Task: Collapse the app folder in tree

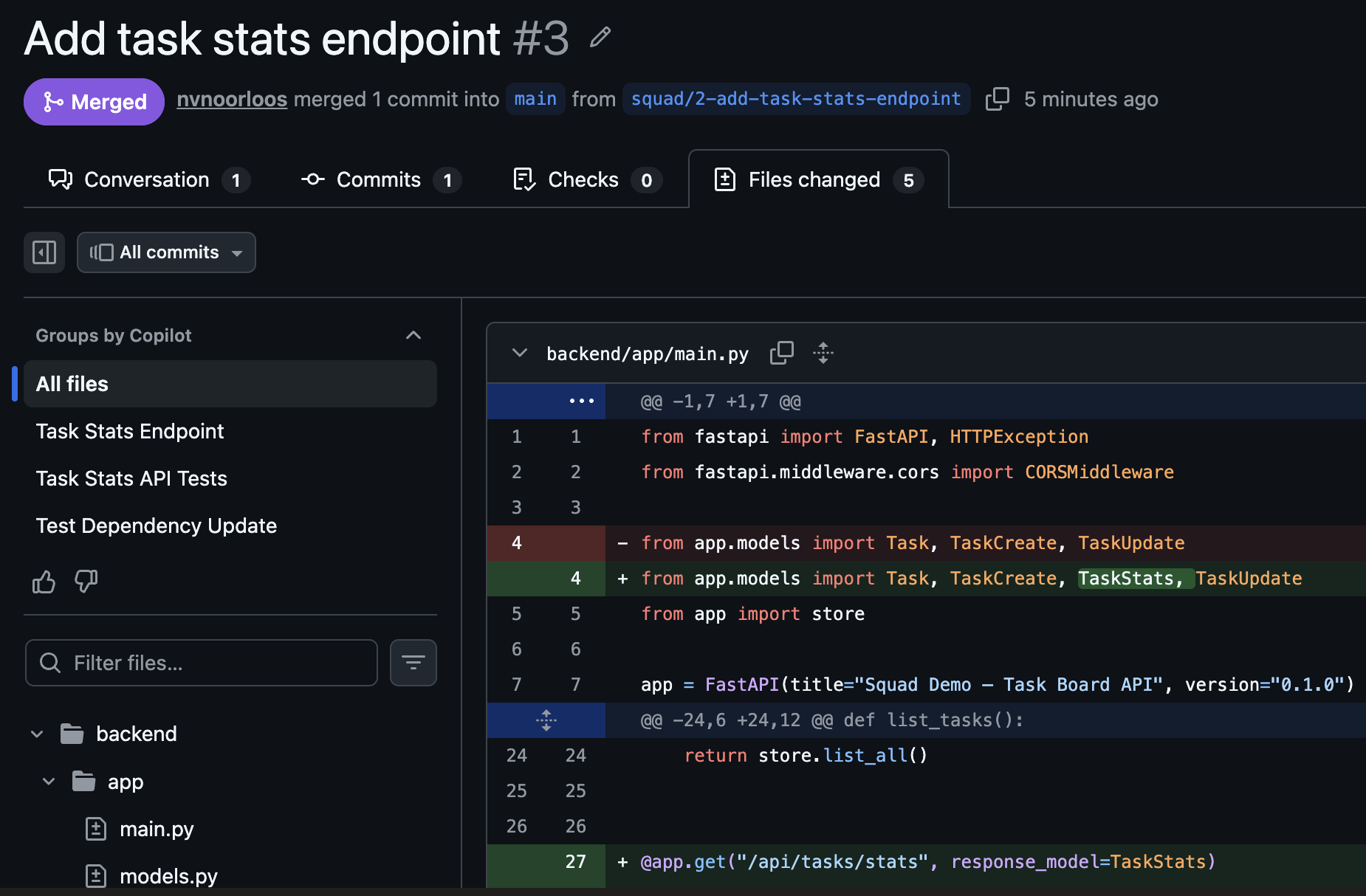Action: coord(49,782)
